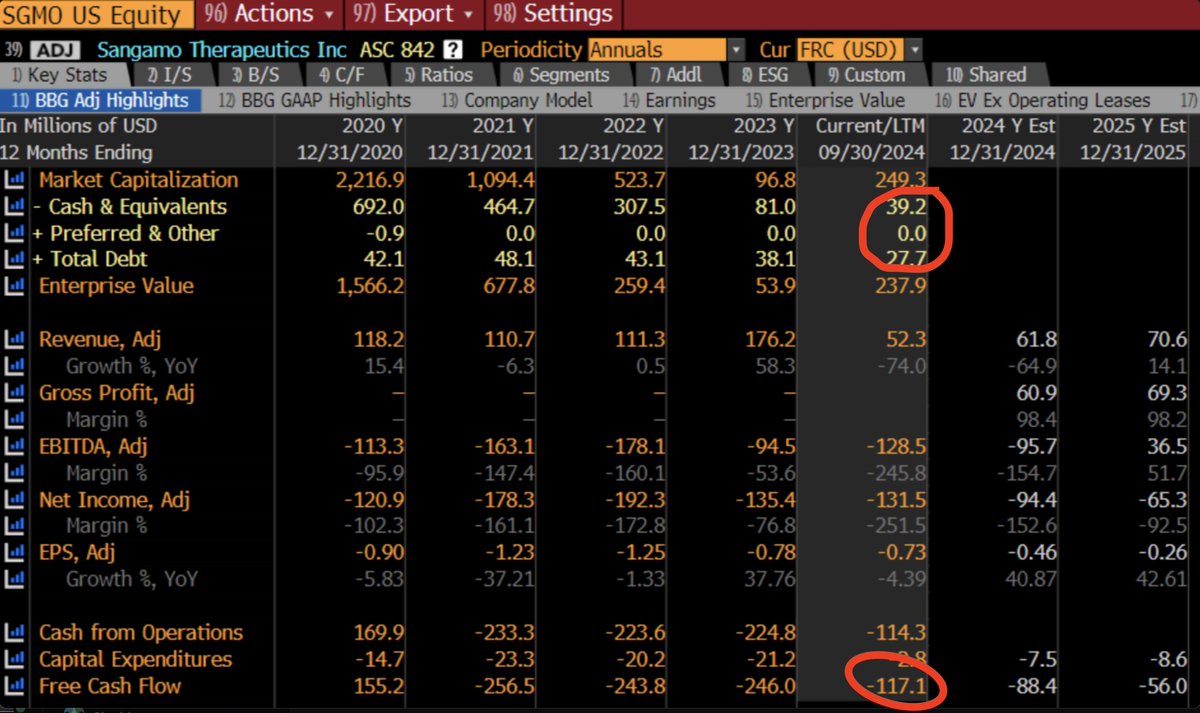Screen dimensions: 1200x713
Task: Click Sangamo Therapeutics Inc company name
Action: coord(222,49)
